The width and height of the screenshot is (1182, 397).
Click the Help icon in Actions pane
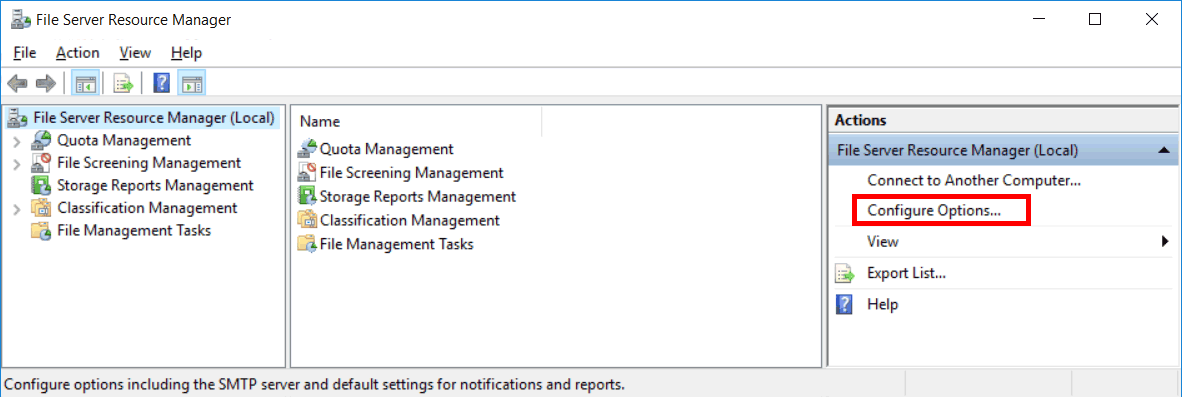click(845, 305)
